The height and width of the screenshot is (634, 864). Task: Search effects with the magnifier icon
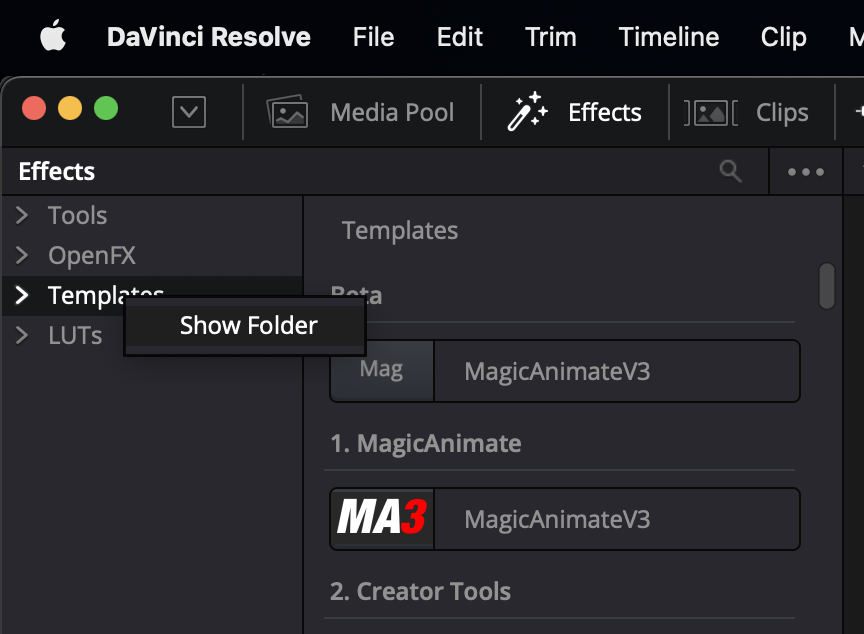point(731,171)
